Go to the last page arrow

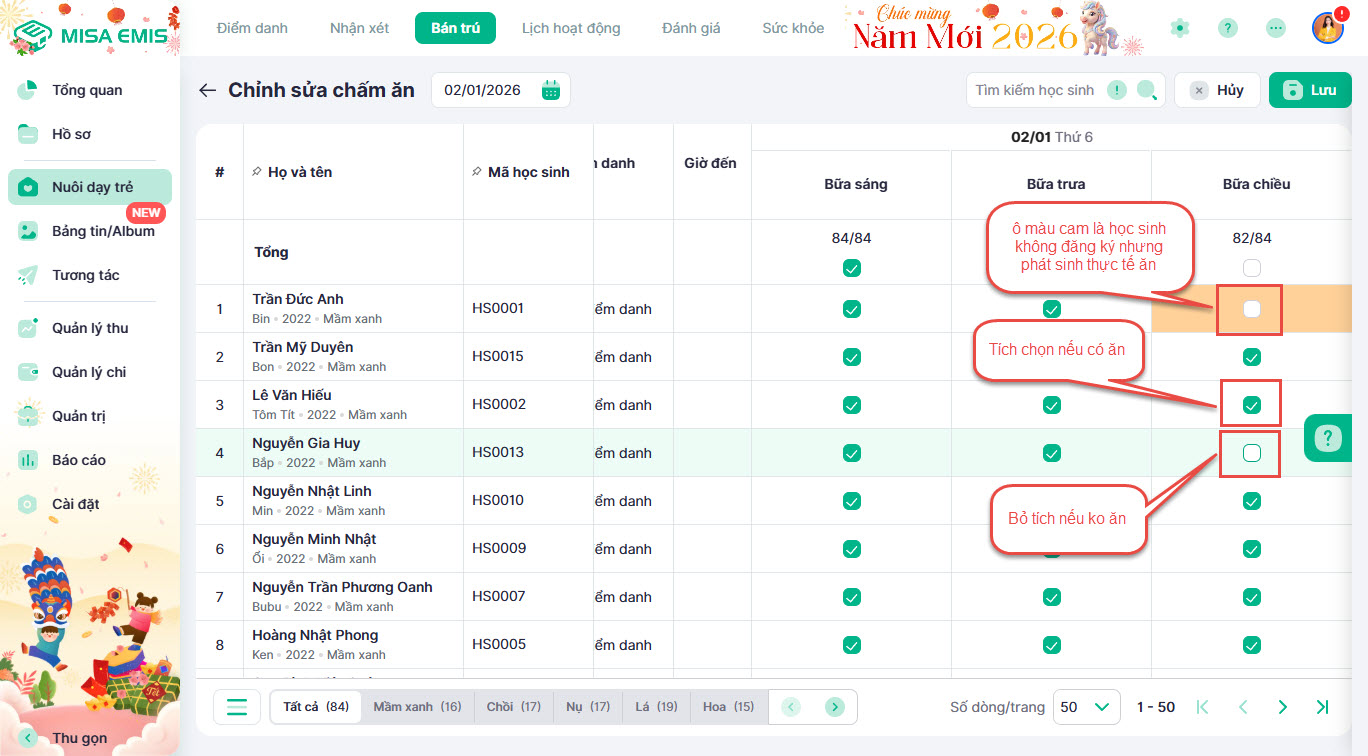point(1322,707)
